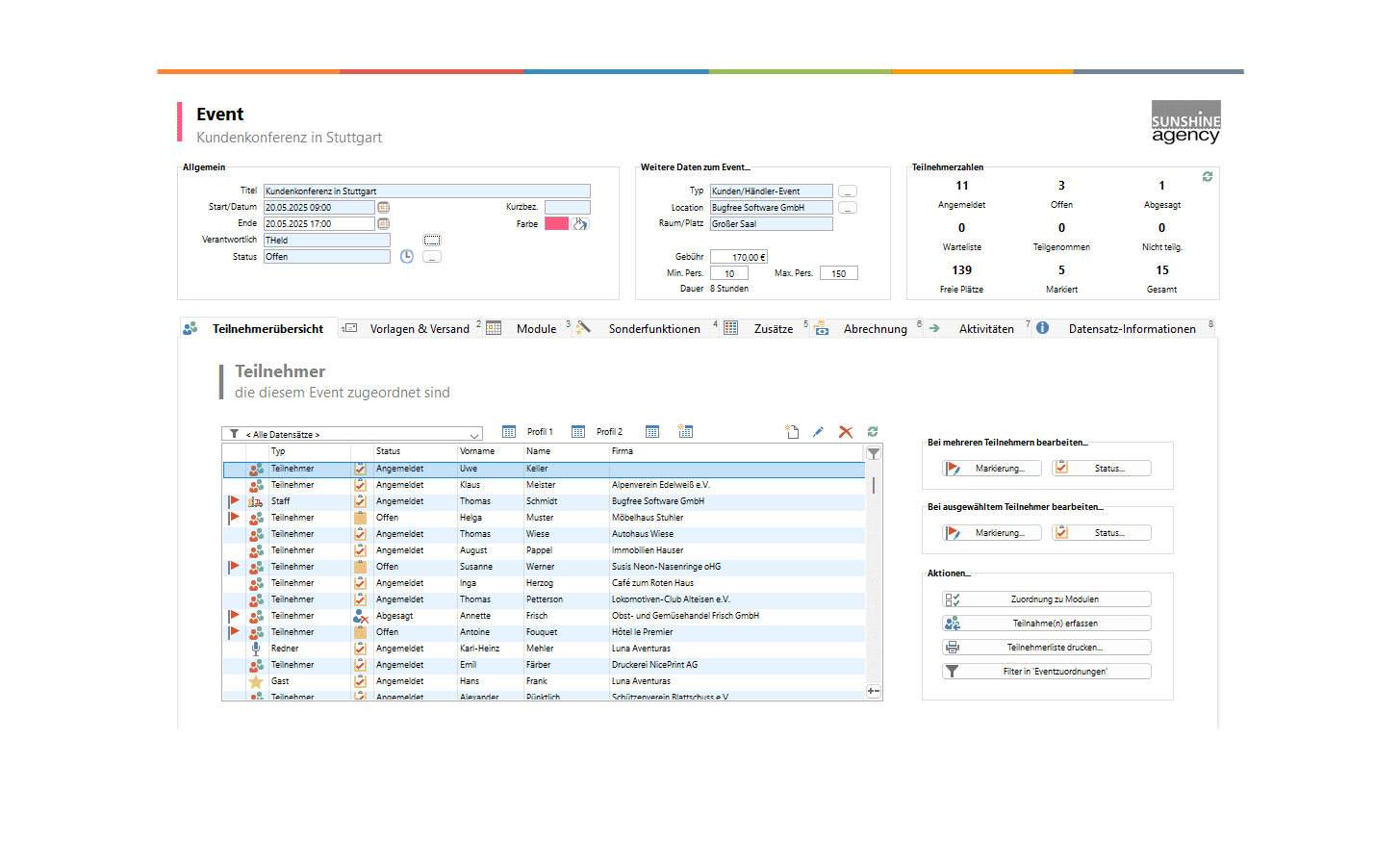The image size is (1400, 866).
Task: Switch to the Vorlagen & Versand tab
Action: [x=420, y=329]
